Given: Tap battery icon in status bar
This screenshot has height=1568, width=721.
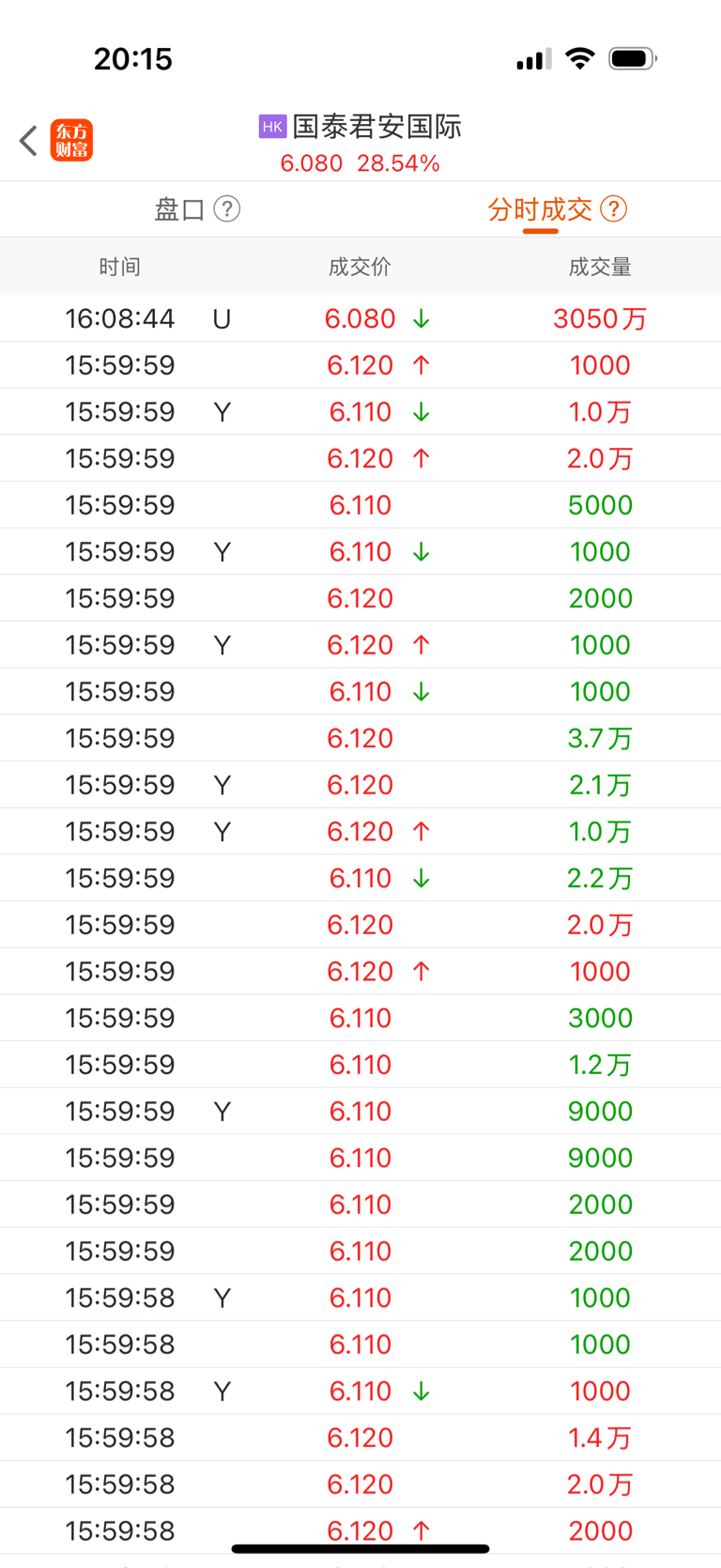Looking at the screenshot, I should (633, 58).
